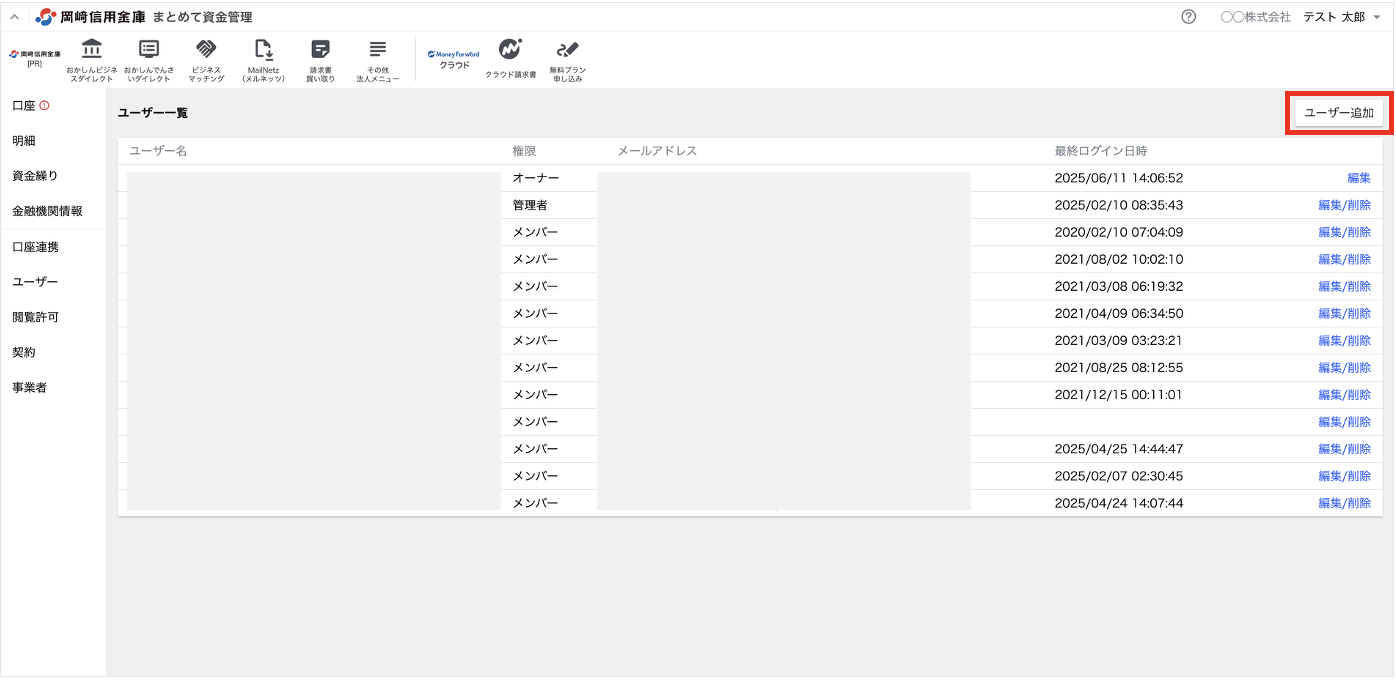Click the 岡崎信用金庫 logo in the header
1396x680 pixels.
pyautogui.click(x=90, y=17)
